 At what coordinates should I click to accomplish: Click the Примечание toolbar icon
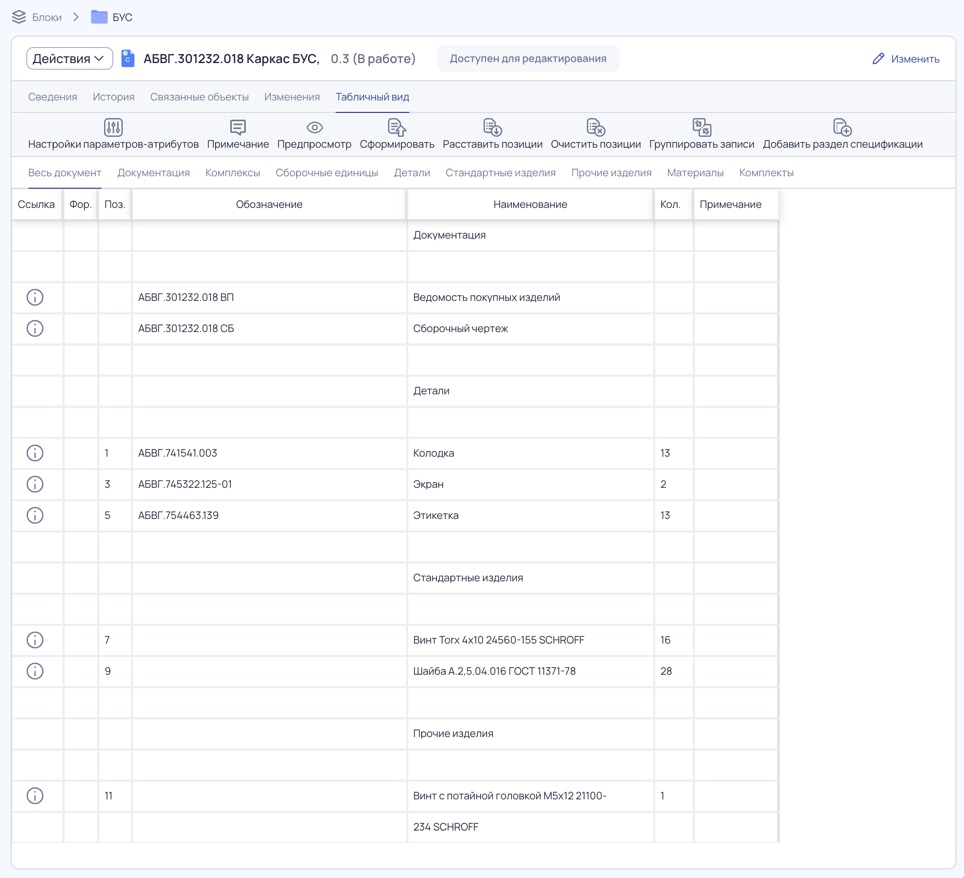tap(238, 127)
